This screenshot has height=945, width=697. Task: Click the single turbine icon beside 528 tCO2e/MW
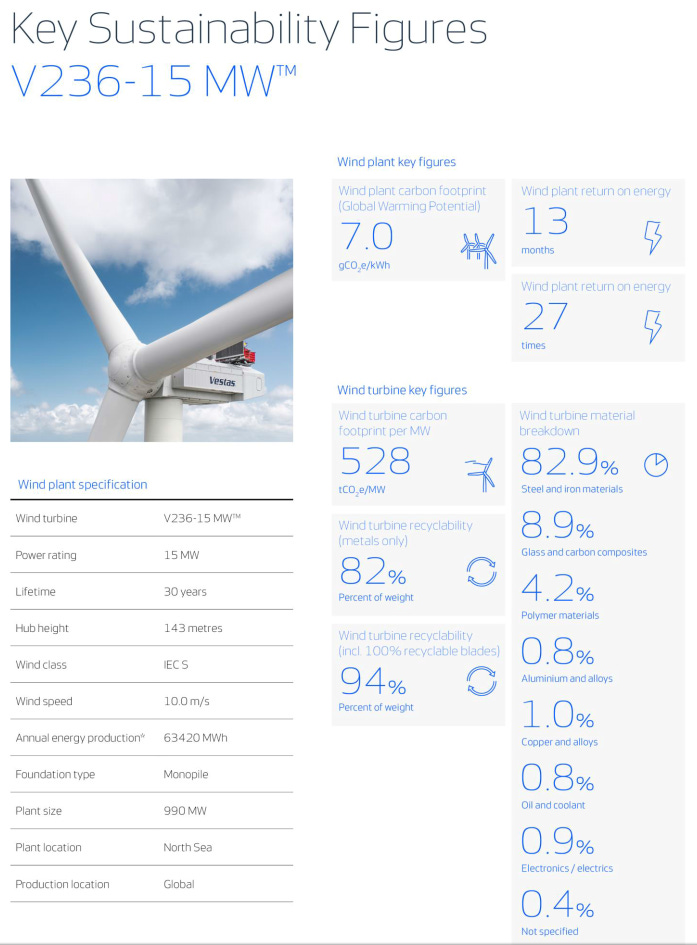coord(480,474)
